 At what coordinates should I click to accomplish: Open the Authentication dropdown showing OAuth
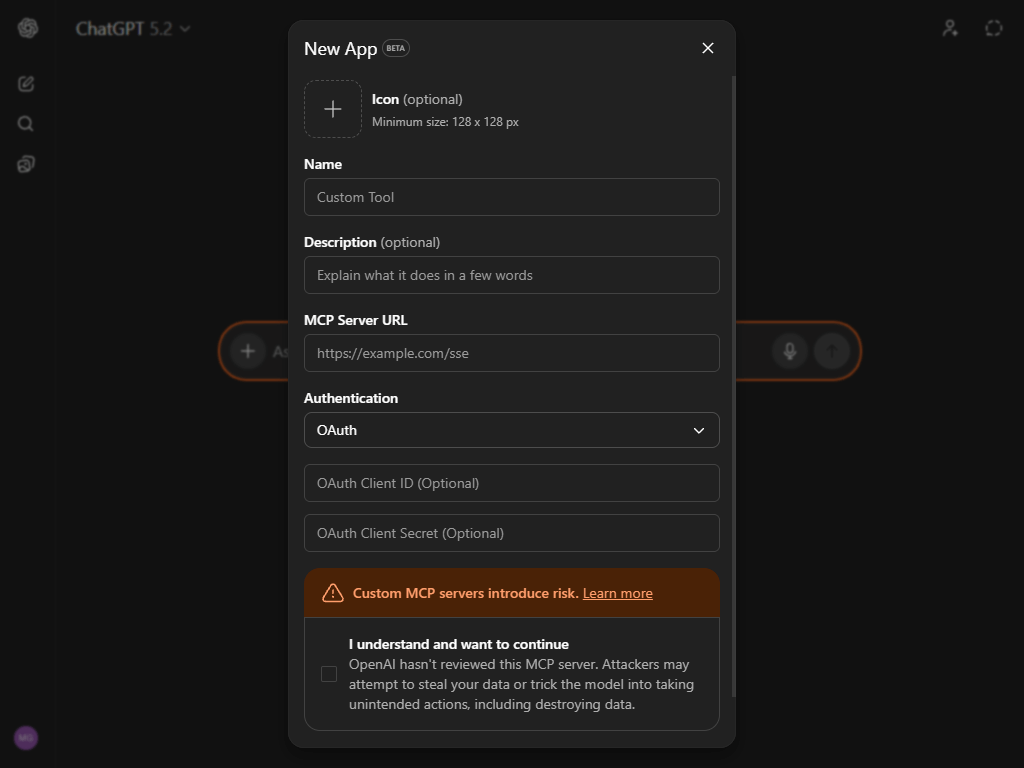tap(511, 430)
